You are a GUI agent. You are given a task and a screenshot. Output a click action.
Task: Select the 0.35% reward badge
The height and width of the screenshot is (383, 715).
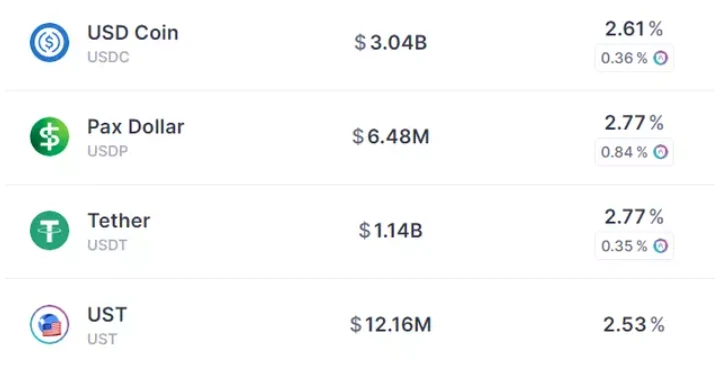coord(634,246)
